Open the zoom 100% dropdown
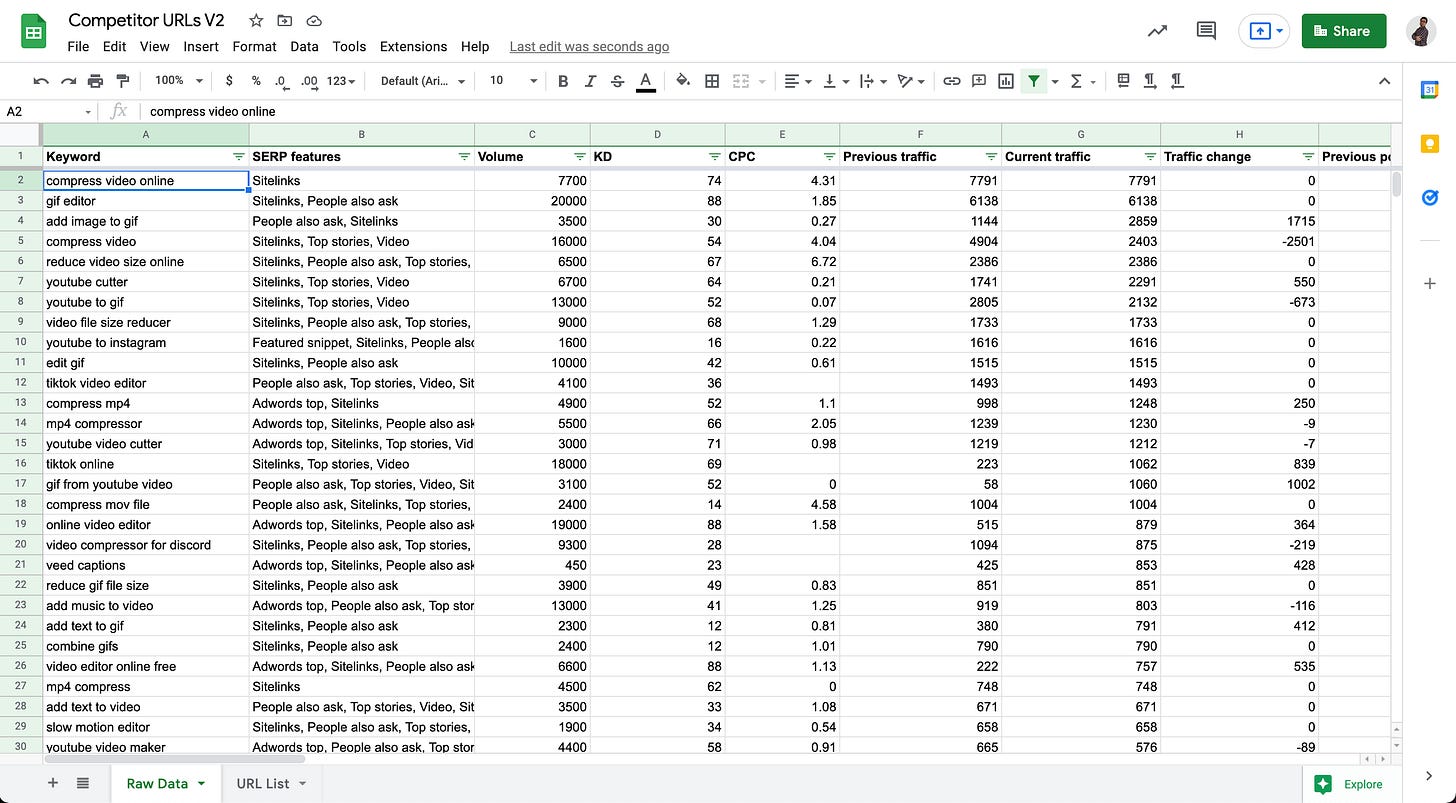This screenshot has width=1456, height=803. pos(179,81)
